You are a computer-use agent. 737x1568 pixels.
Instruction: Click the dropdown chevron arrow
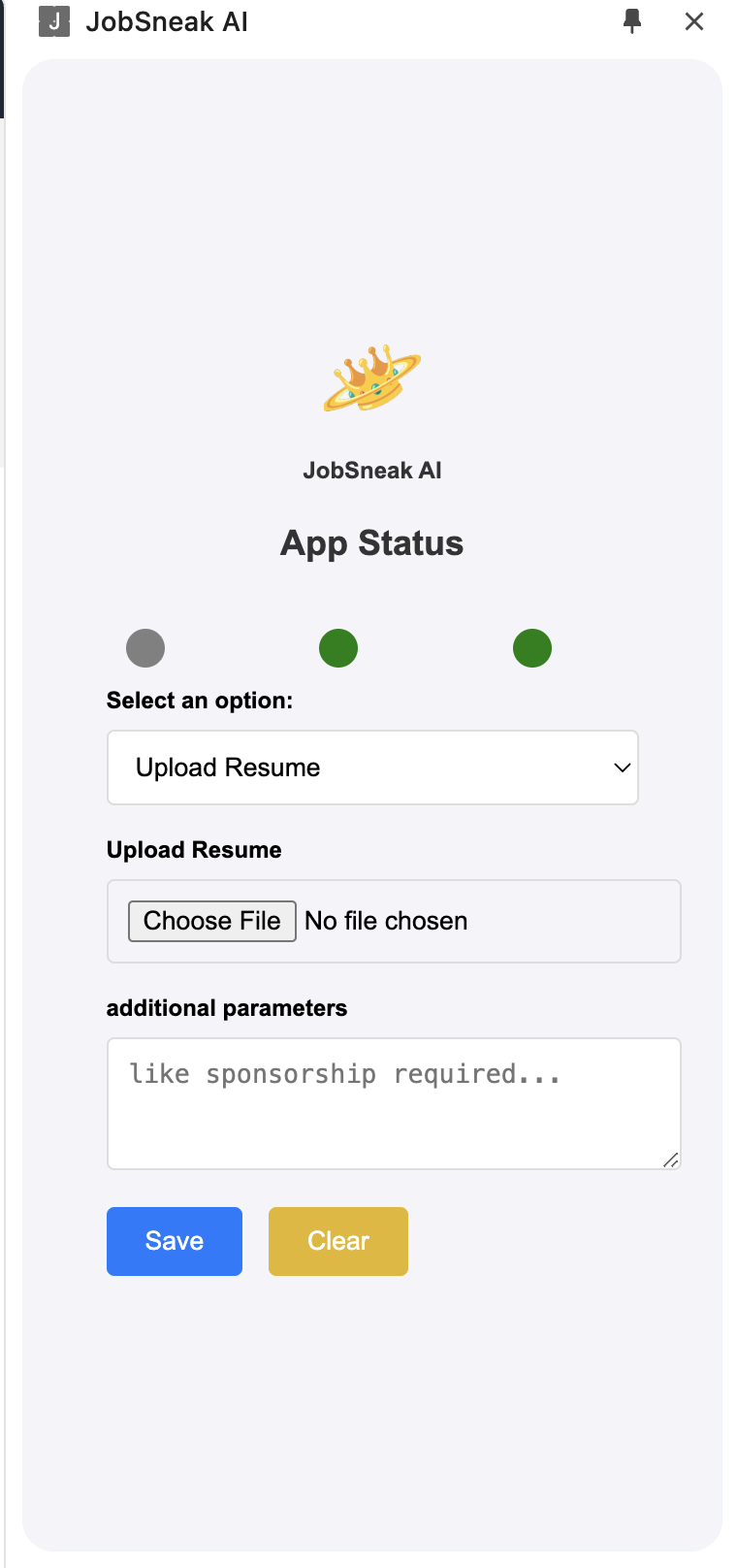click(x=623, y=768)
